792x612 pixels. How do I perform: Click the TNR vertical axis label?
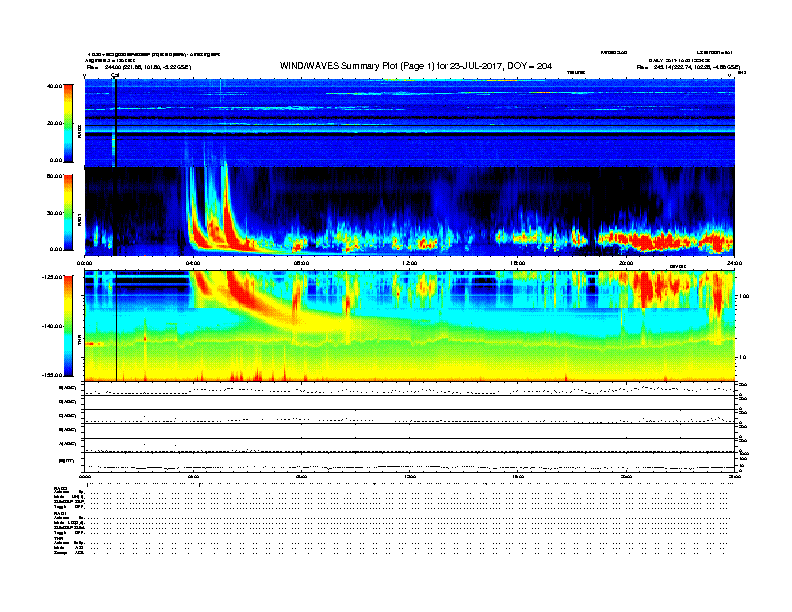point(79,342)
